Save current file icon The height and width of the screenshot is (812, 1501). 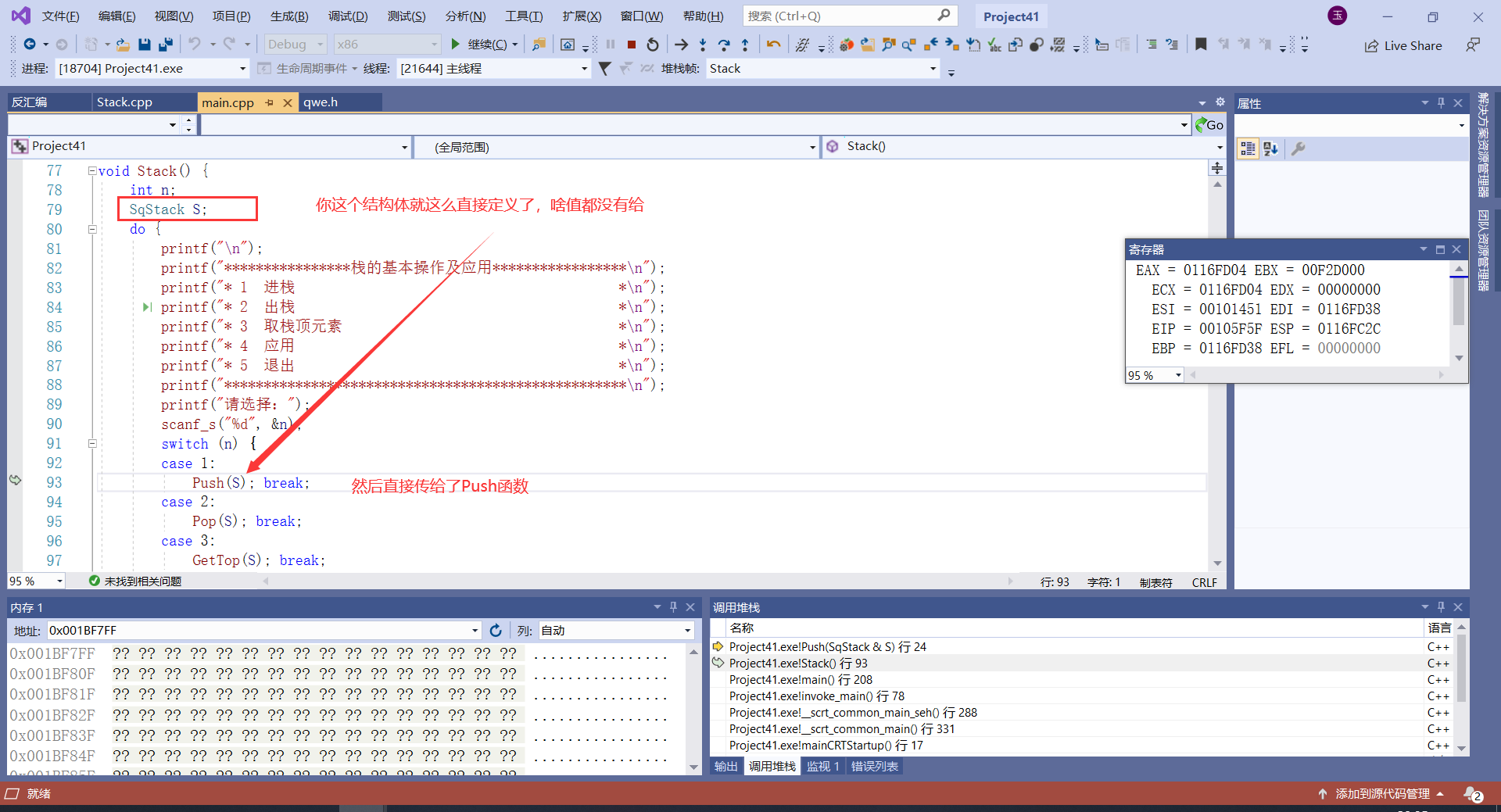coord(144,45)
